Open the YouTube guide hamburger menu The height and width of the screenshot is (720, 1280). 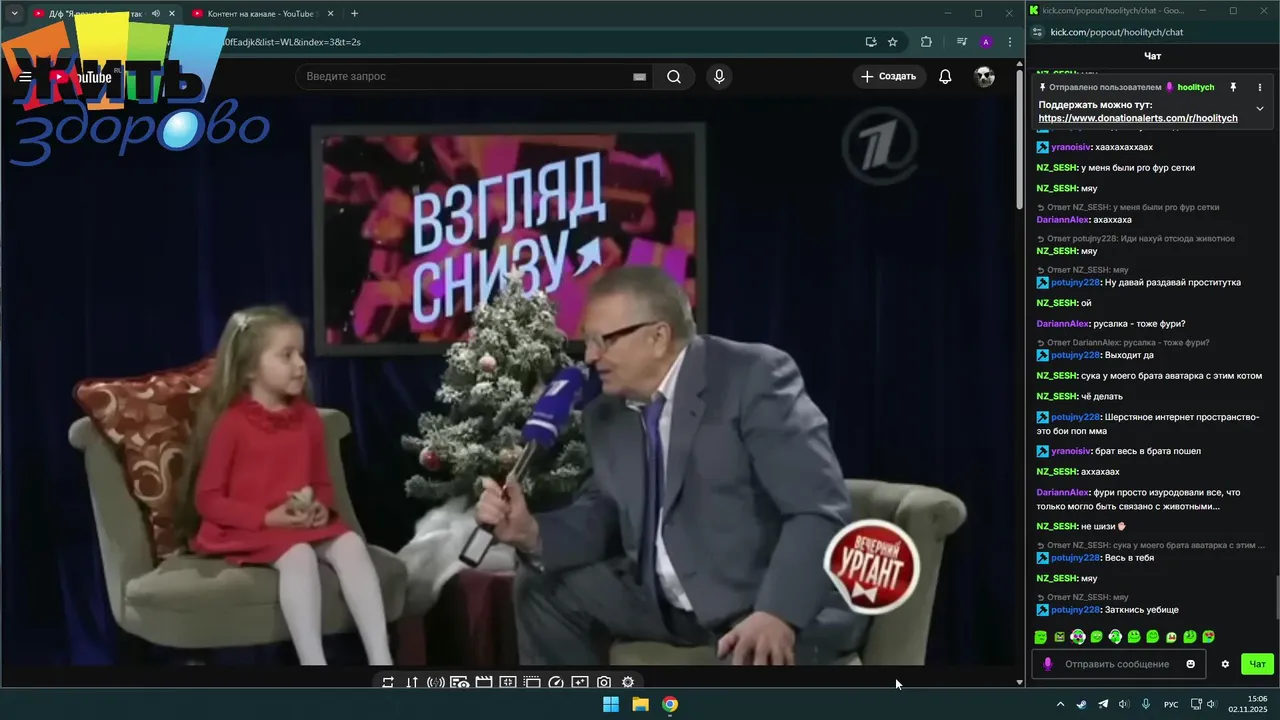25,77
